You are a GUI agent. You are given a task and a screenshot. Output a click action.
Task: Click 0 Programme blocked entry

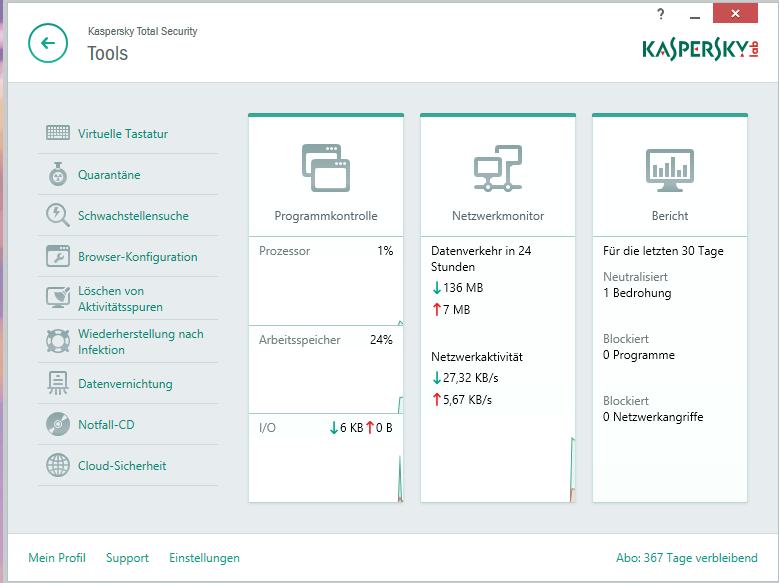639,355
